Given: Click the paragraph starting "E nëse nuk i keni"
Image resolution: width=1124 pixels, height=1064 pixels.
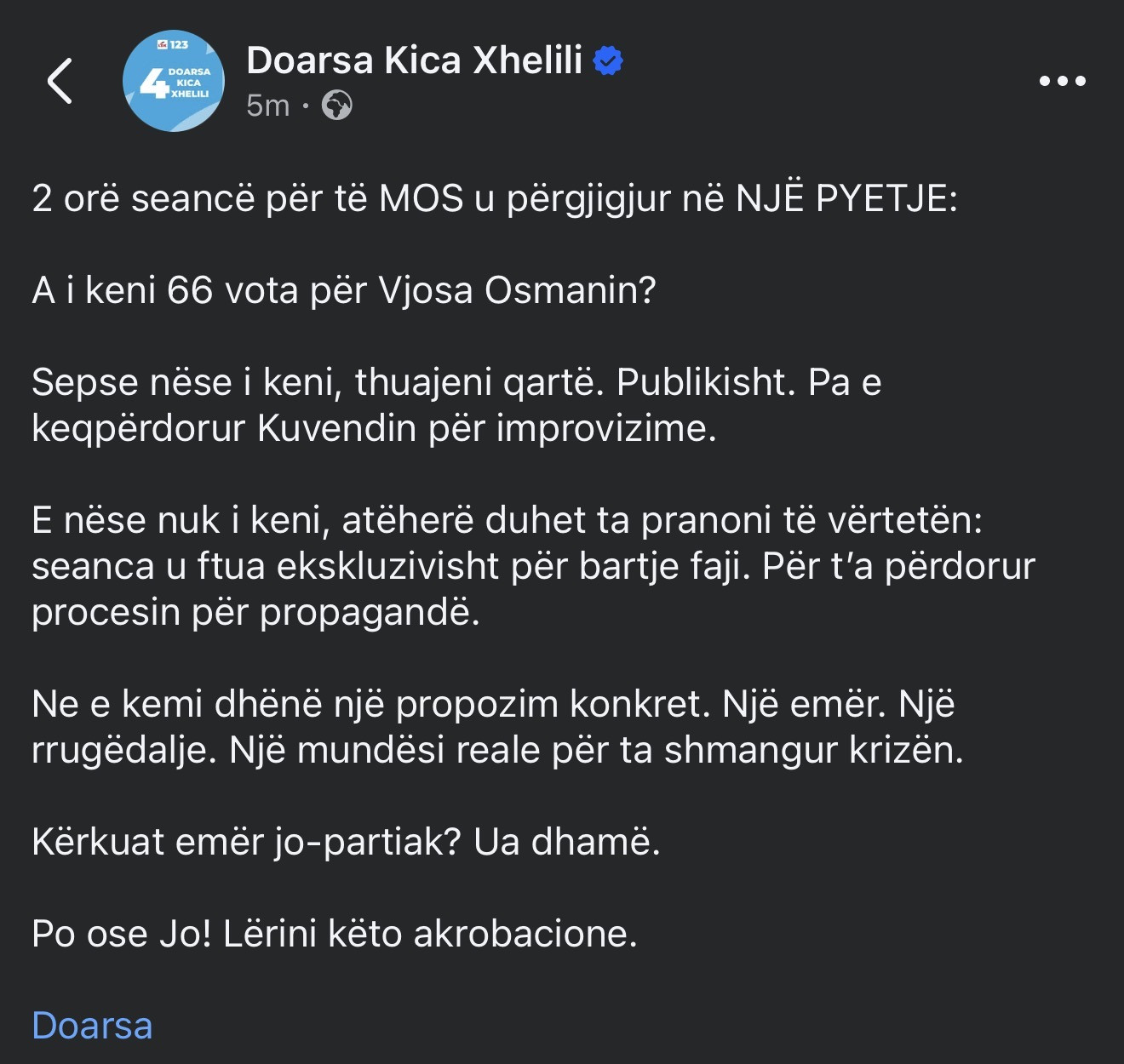Looking at the screenshot, I should [532, 566].
